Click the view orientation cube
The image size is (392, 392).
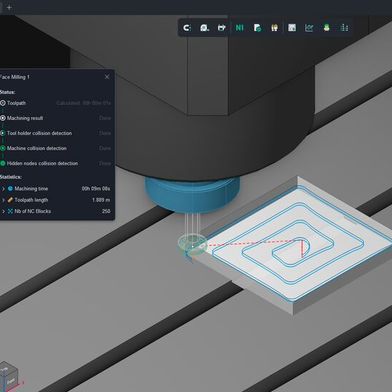[9, 376]
